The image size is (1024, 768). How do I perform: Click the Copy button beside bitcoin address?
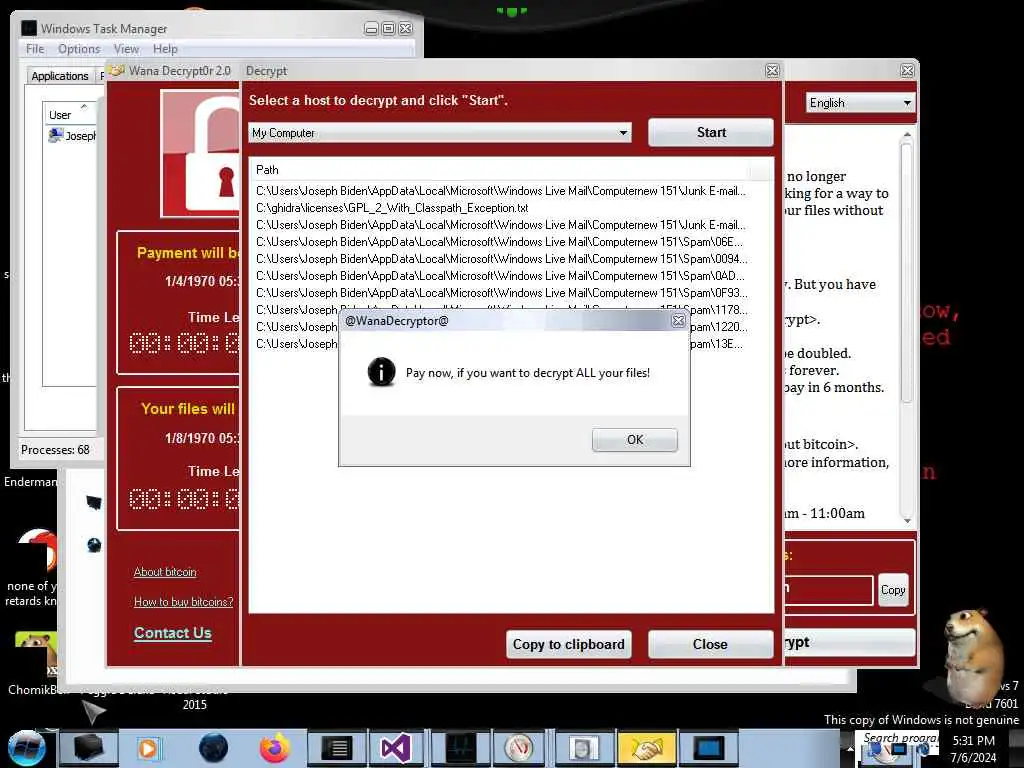pyautogui.click(x=893, y=590)
